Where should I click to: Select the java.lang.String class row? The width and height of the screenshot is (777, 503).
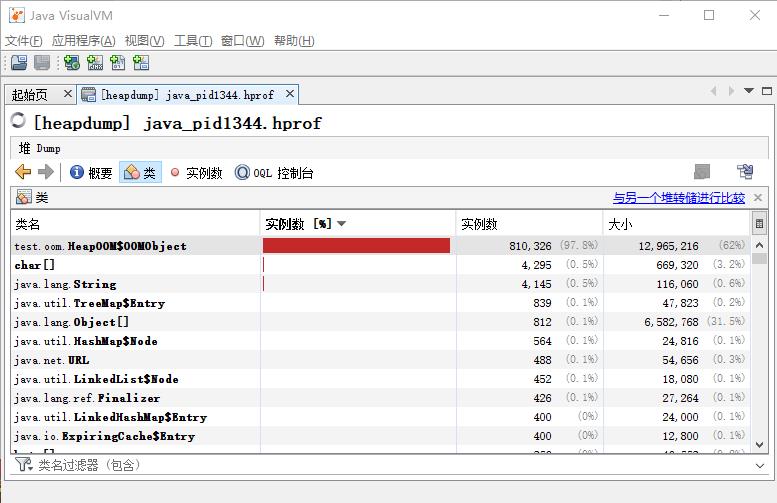pos(381,284)
